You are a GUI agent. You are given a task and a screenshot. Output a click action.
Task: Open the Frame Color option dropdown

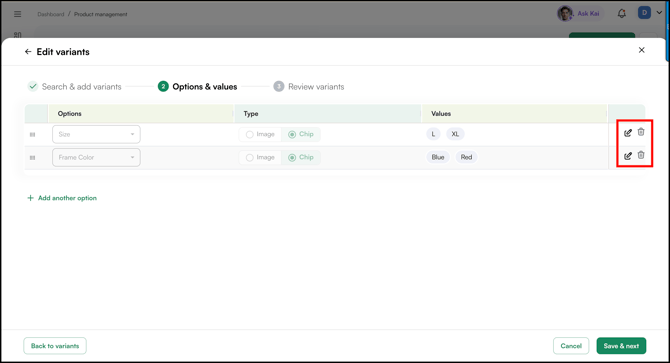(x=96, y=157)
